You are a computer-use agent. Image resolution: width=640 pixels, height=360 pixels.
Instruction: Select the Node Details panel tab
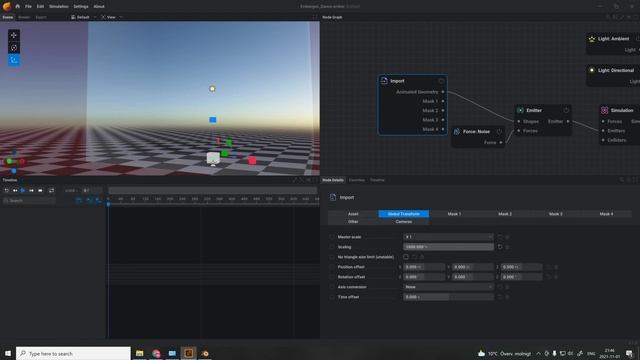(x=333, y=180)
